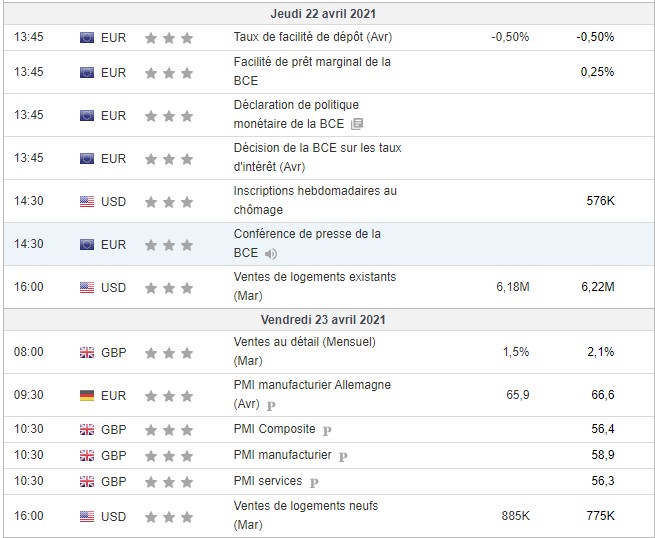Click the Jeudi 22 avril 2021 date header

(x=330, y=14)
